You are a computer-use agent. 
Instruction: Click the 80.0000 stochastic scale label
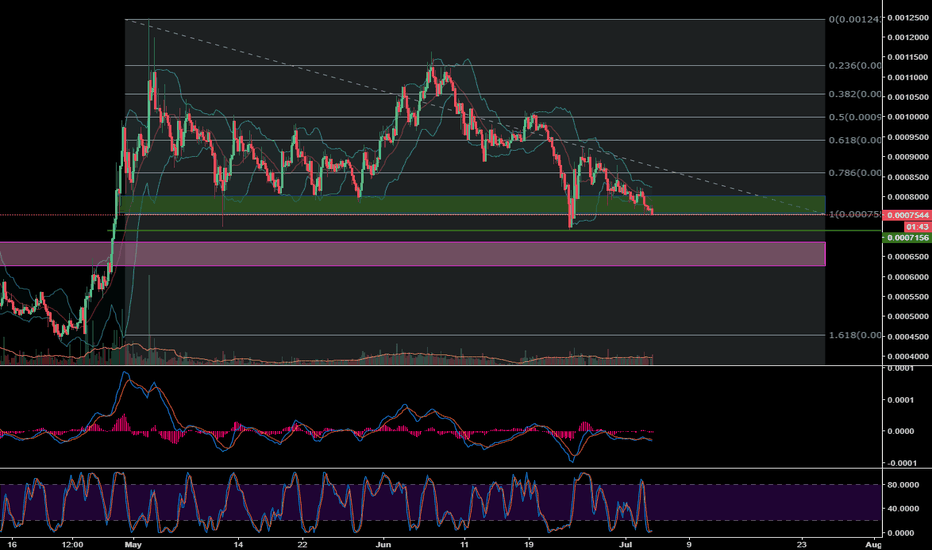[x=903, y=485]
